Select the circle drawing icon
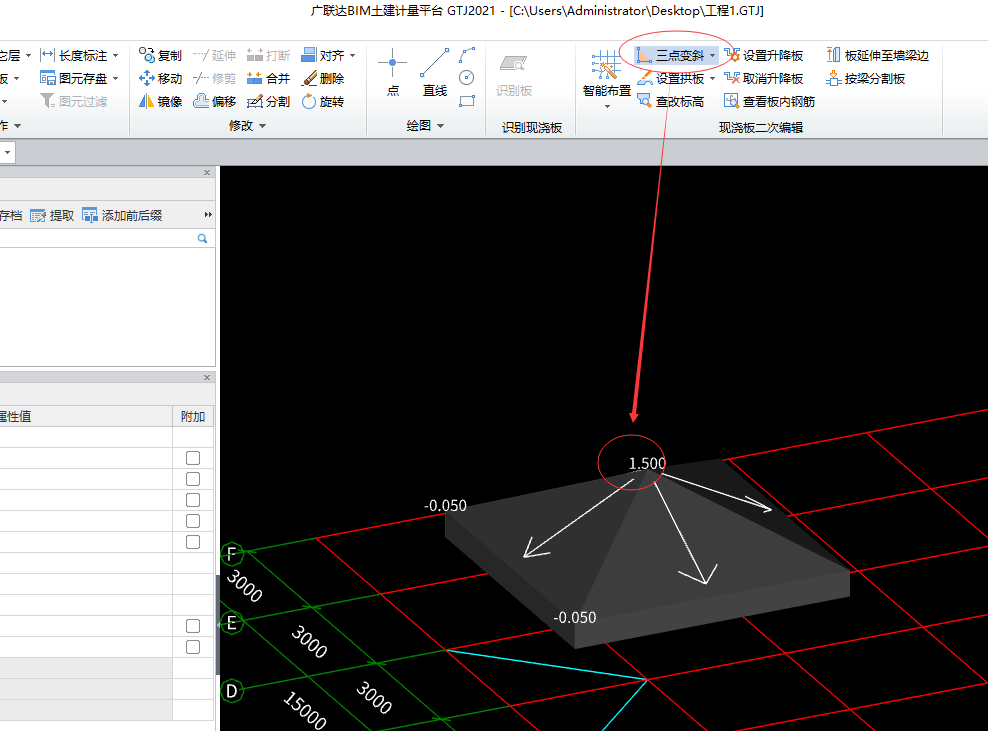This screenshot has height=731, width=988. tap(467, 78)
